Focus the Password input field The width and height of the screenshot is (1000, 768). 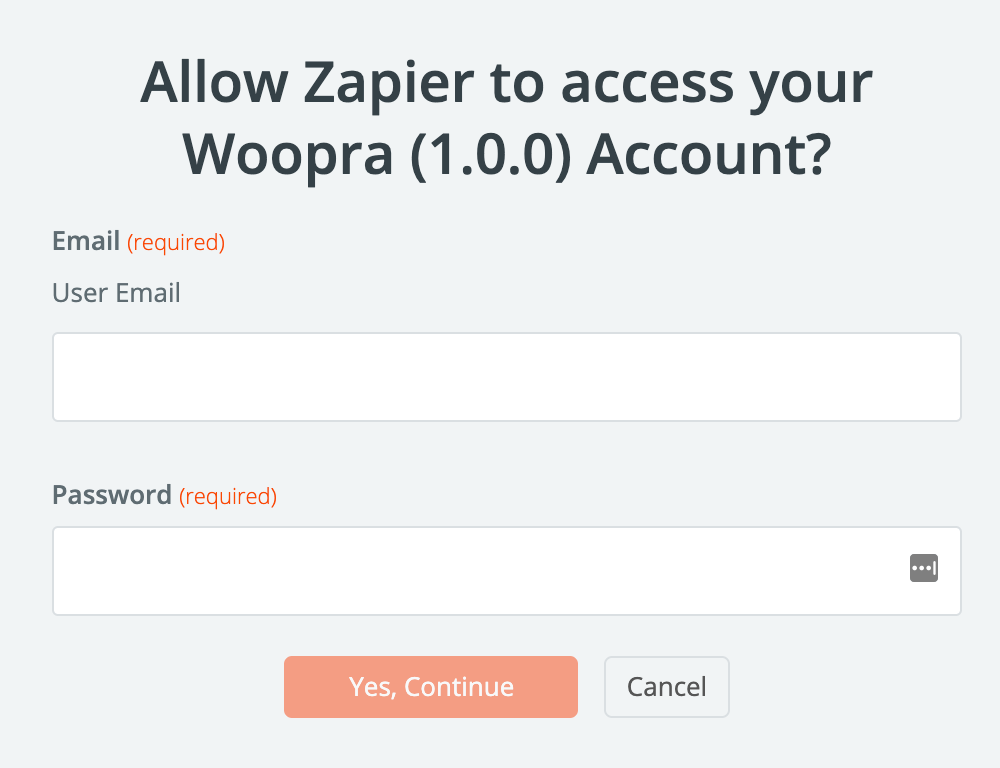coord(506,571)
